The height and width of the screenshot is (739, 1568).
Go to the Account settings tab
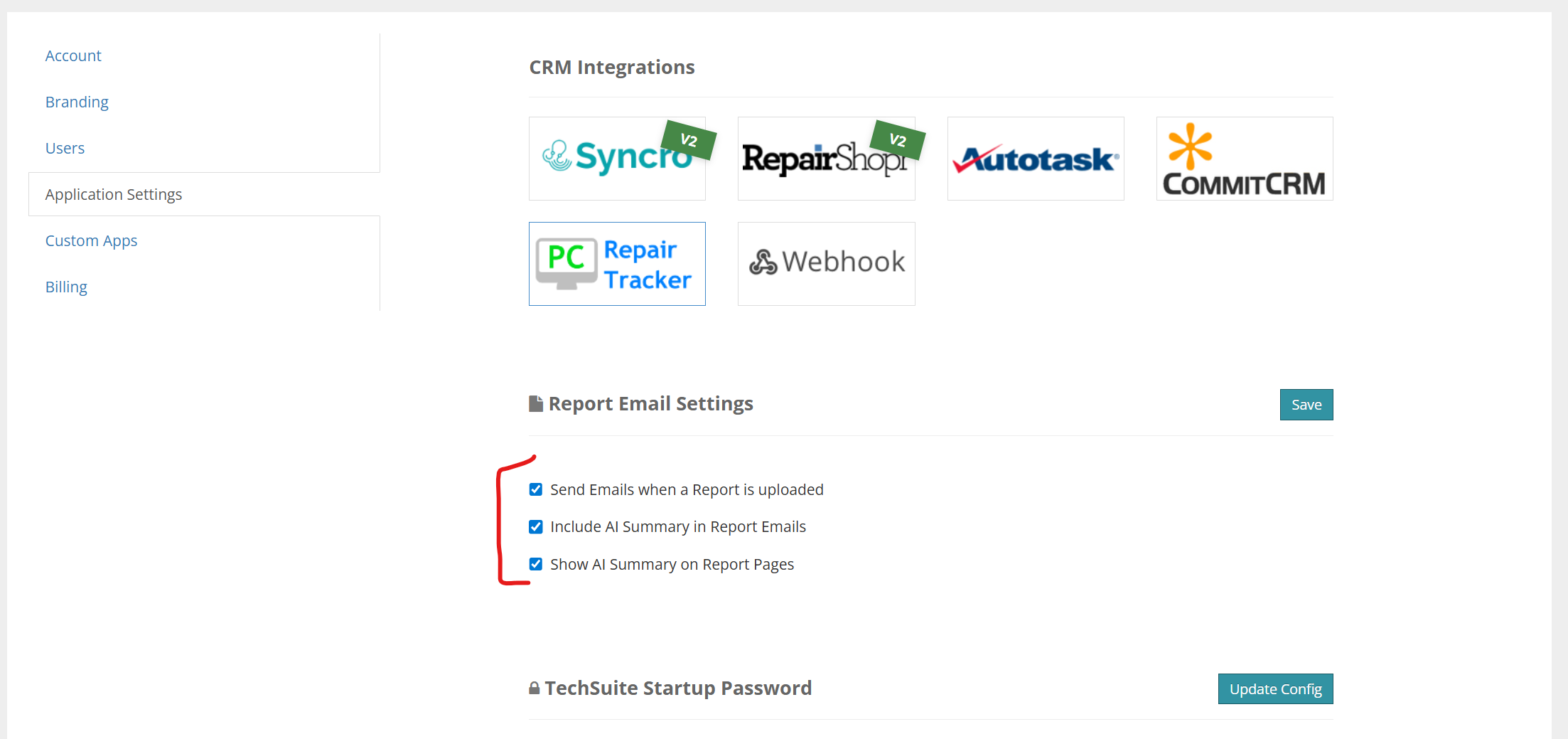coord(73,55)
